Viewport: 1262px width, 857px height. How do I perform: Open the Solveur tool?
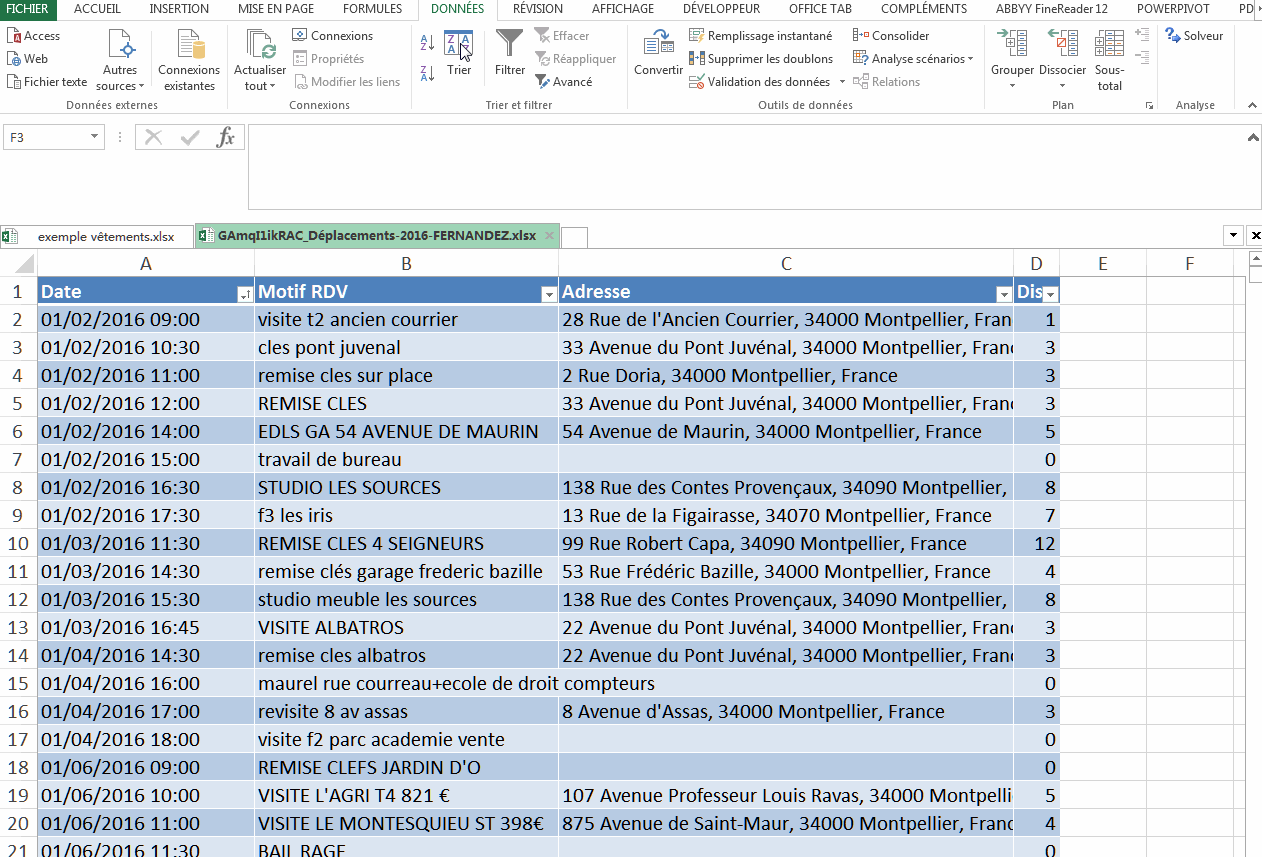(1194, 35)
